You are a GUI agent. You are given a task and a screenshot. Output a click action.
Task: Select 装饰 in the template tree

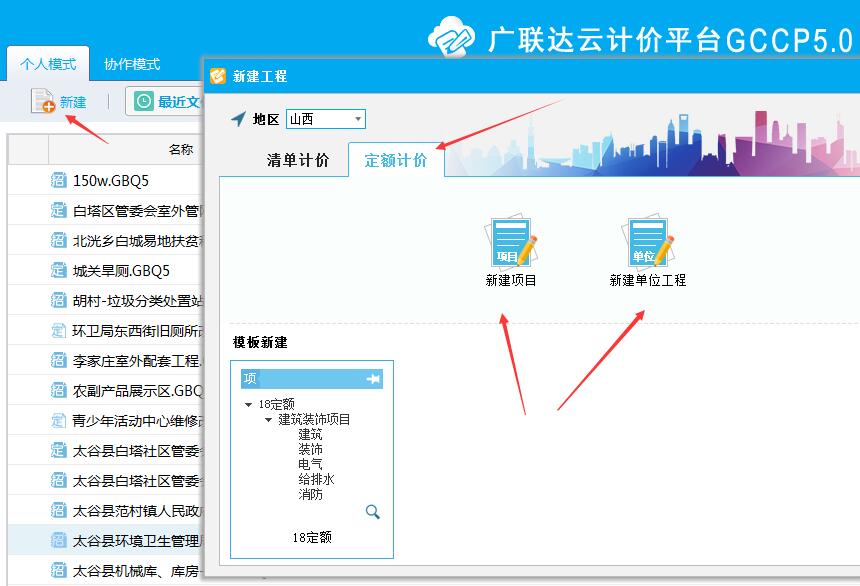coord(310,449)
